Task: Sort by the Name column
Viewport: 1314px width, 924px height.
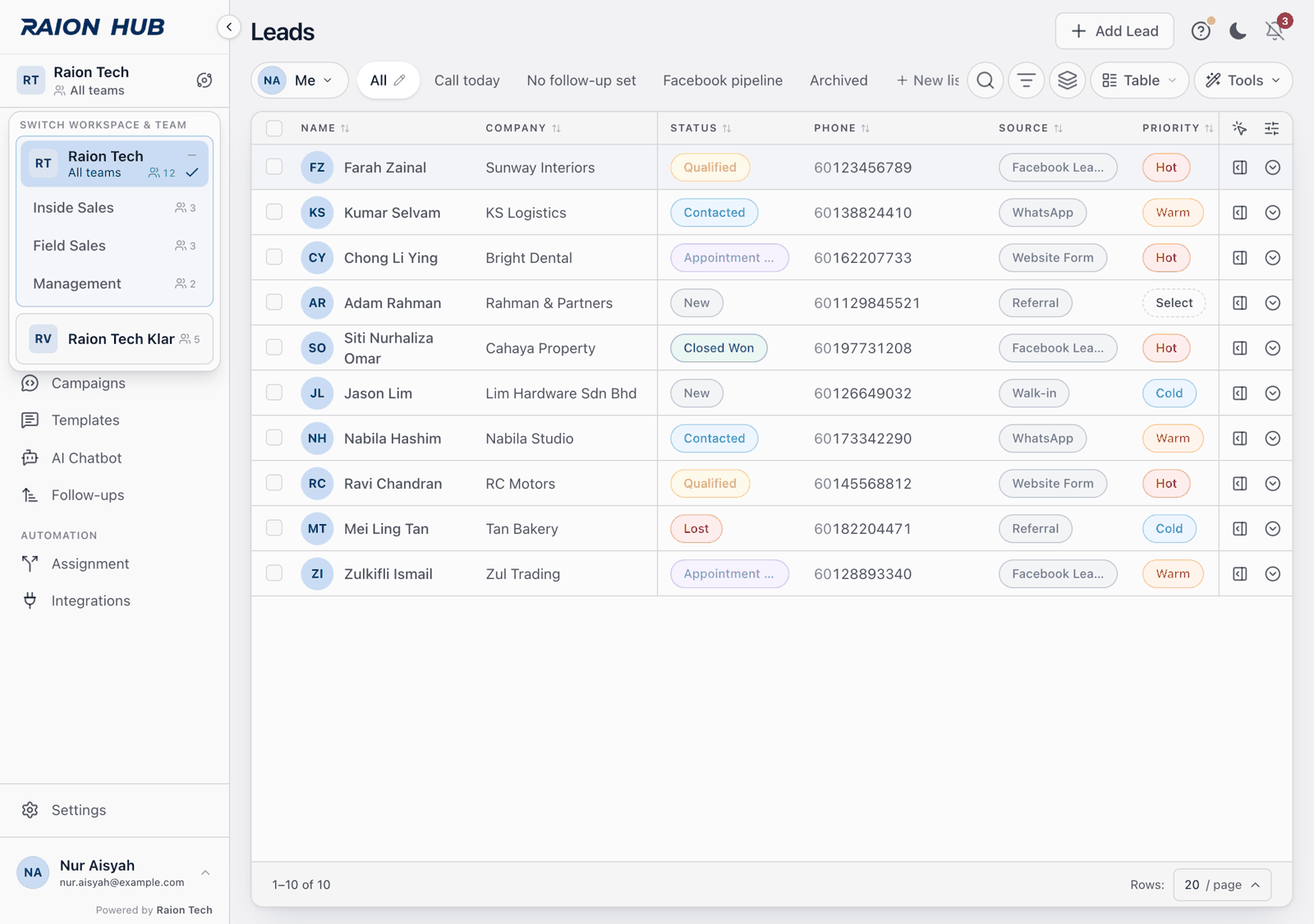Action: click(x=325, y=128)
